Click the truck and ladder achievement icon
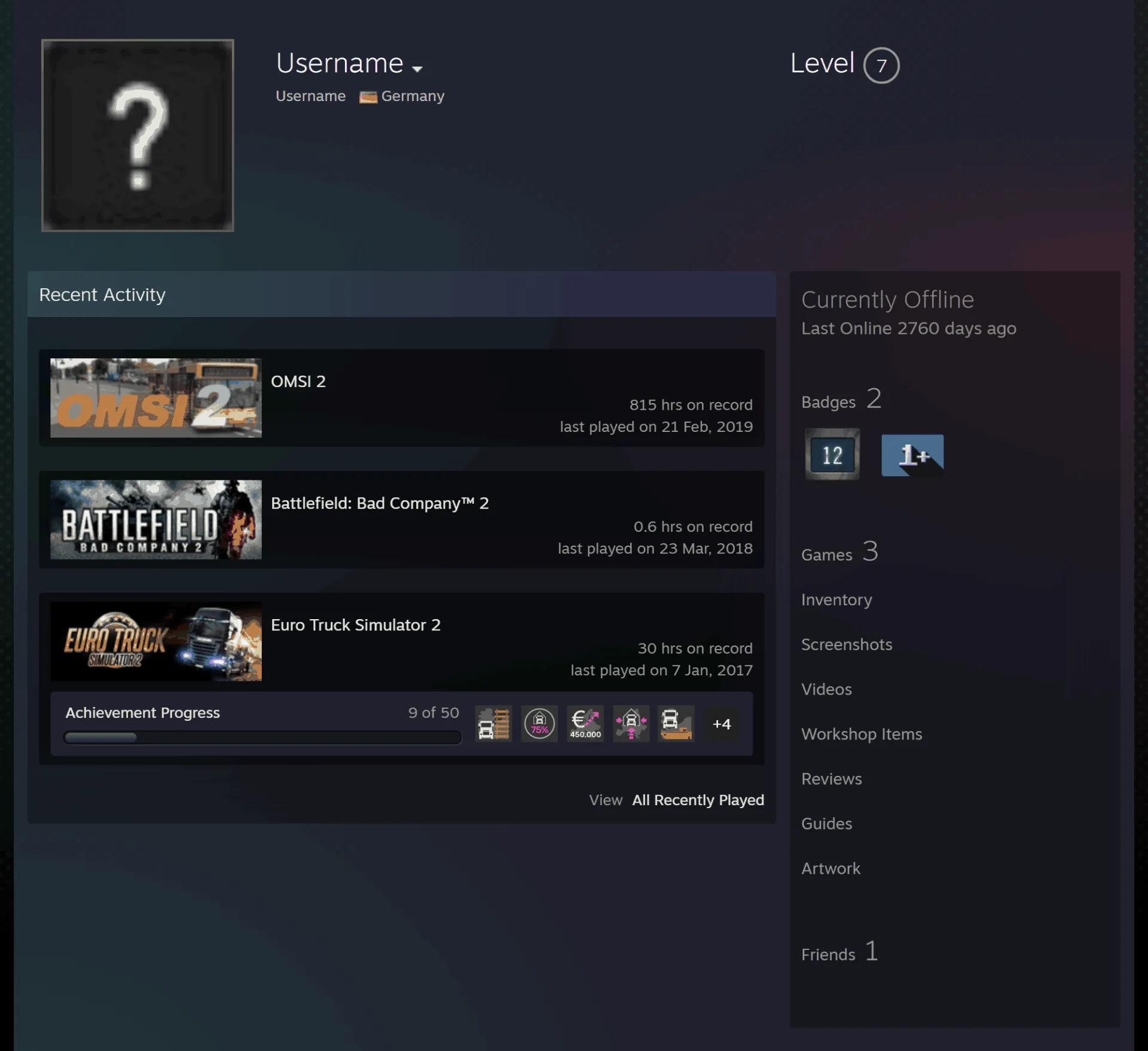Image resolution: width=1148 pixels, height=1051 pixels. [x=493, y=724]
